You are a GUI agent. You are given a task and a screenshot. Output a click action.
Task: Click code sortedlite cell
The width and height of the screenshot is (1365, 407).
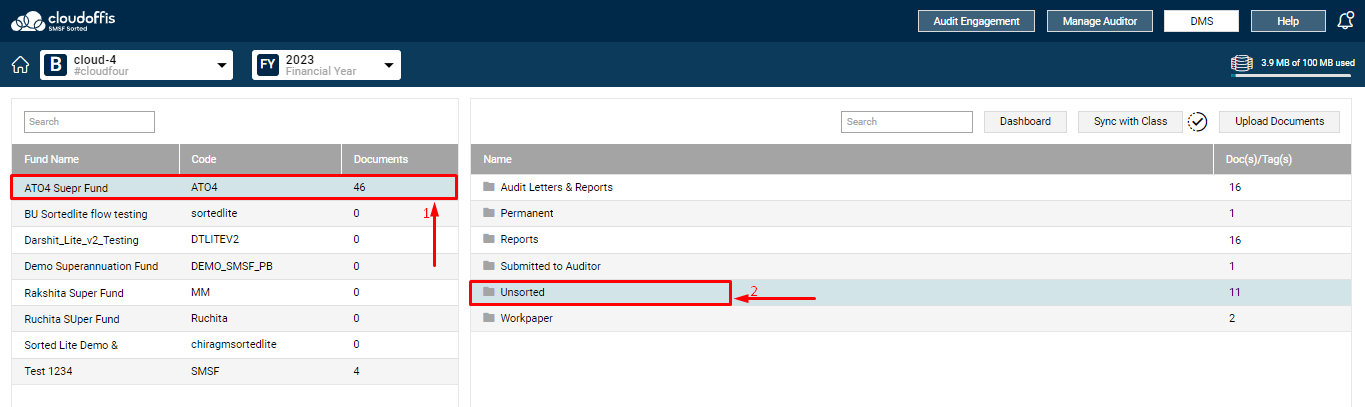point(213,213)
